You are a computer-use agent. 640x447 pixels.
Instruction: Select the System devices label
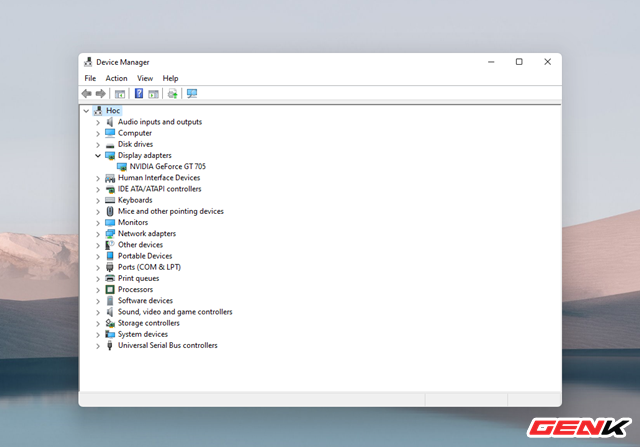point(143,334)
